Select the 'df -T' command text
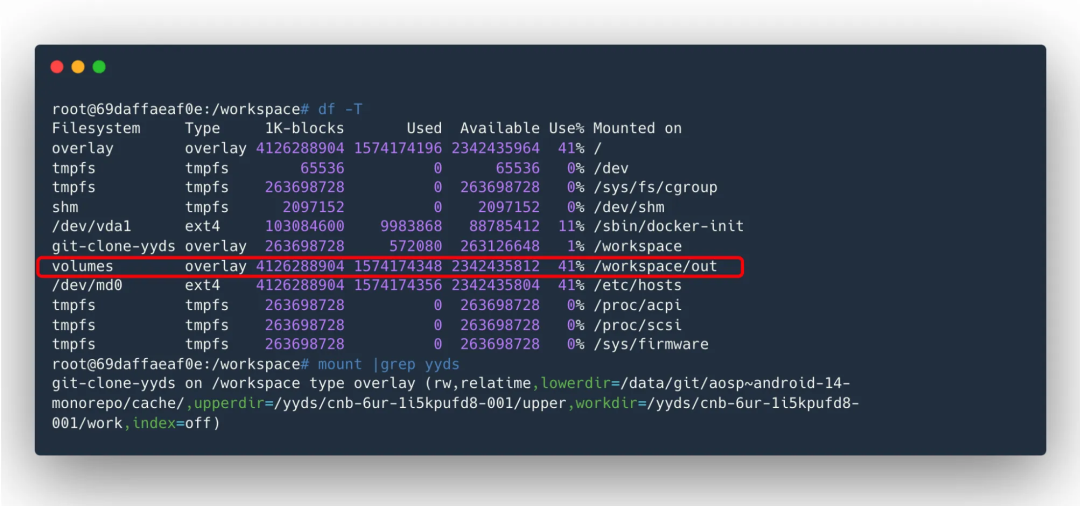 point(340,109)
